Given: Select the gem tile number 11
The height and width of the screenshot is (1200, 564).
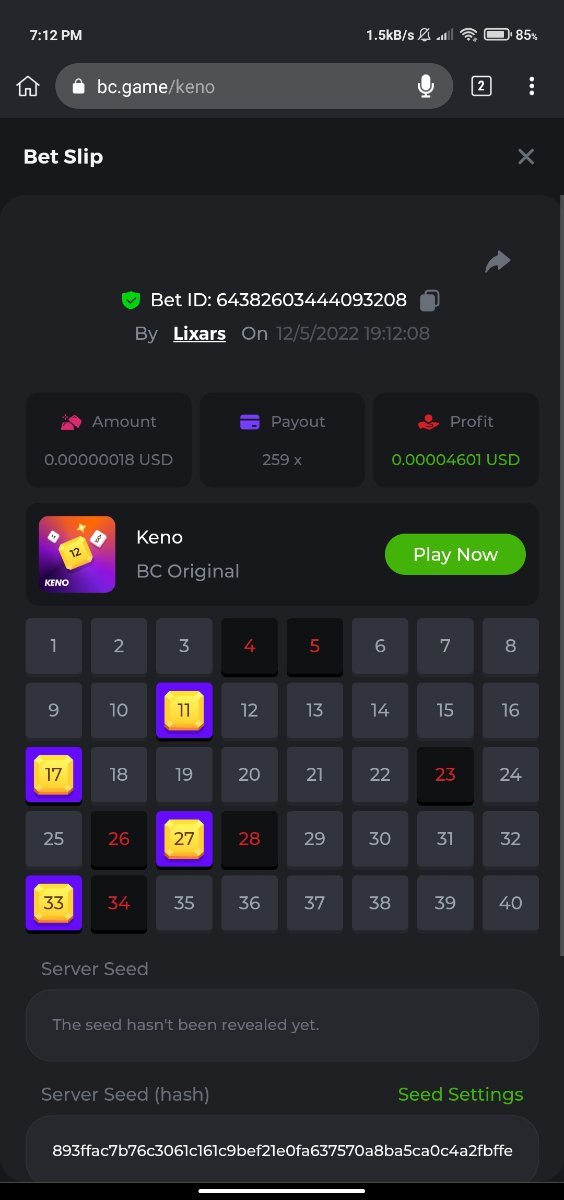Looking at the screenshot, I should [184, 710].
